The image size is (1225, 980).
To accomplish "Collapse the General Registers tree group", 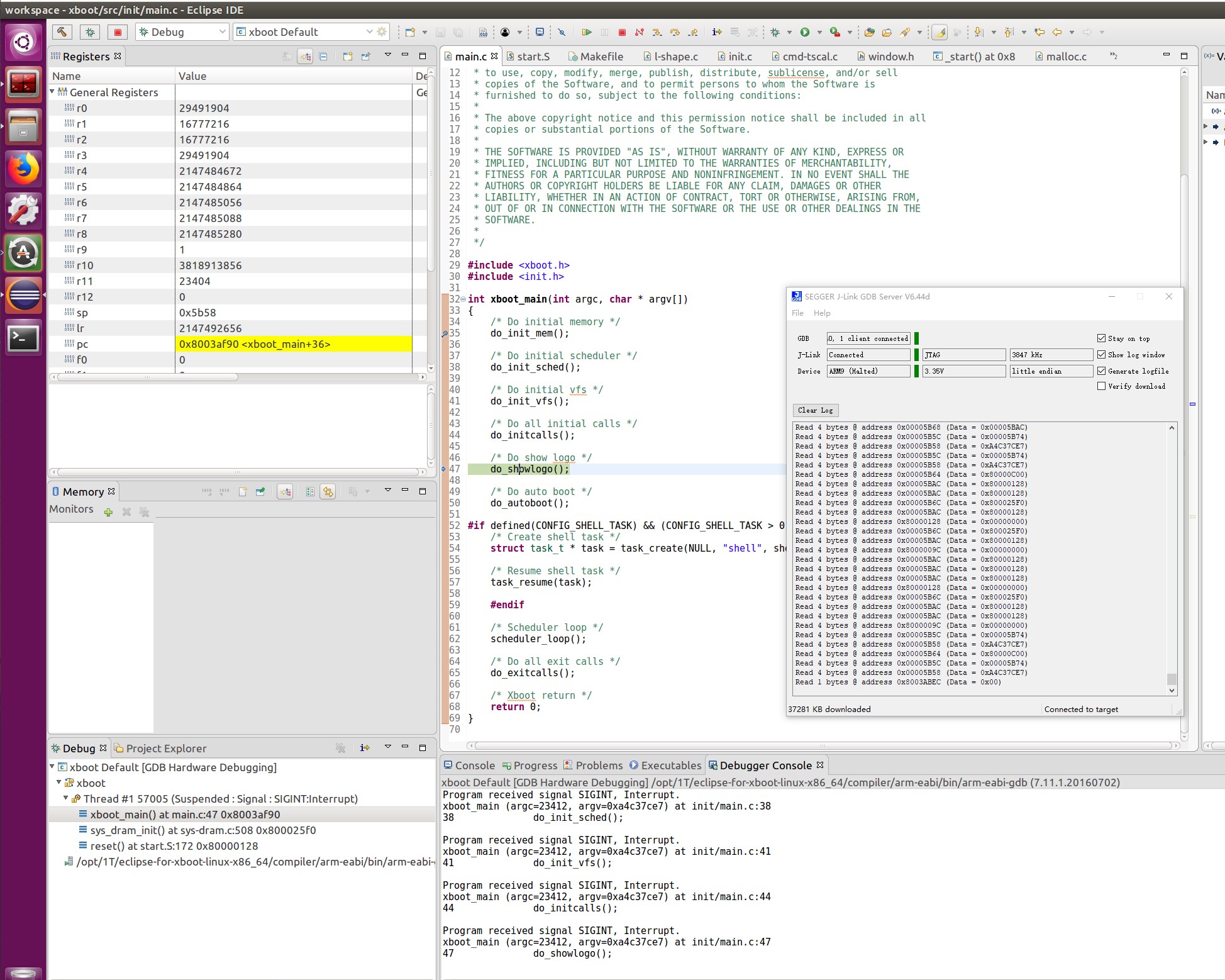I will point(53,92).
